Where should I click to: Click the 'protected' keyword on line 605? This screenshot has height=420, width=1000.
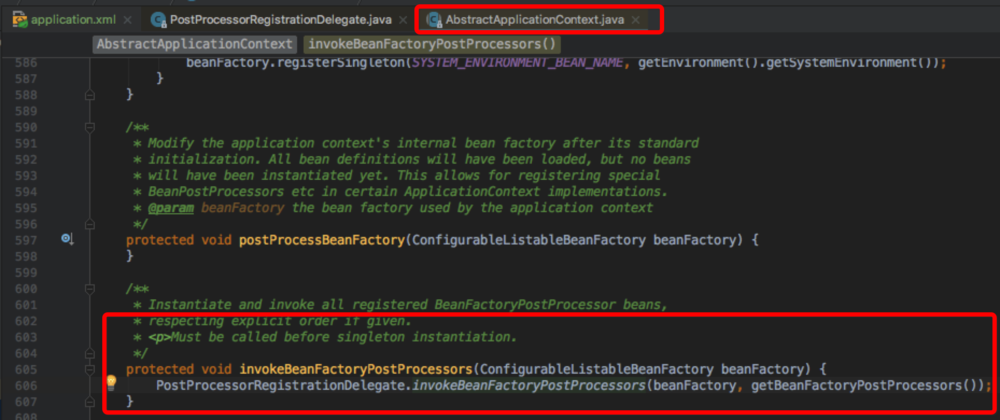159,370
